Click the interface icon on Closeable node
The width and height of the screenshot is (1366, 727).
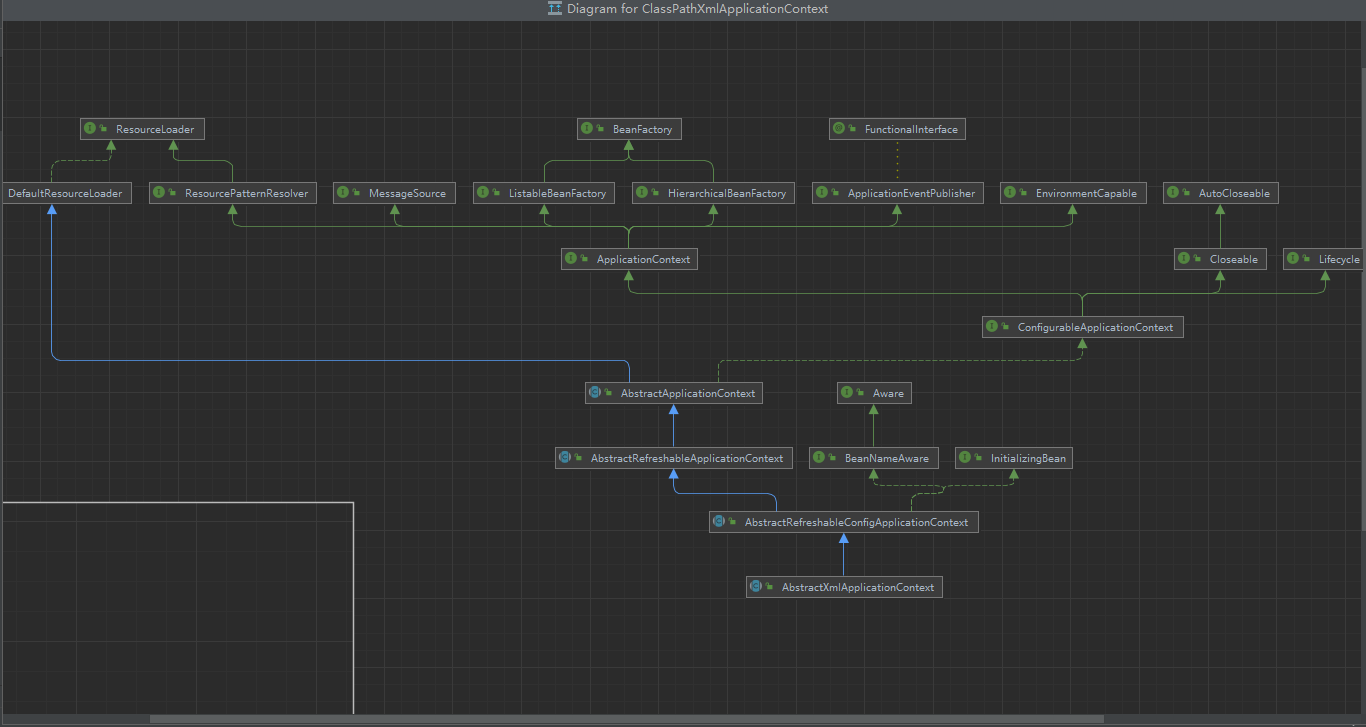(x=1184, y=259)
